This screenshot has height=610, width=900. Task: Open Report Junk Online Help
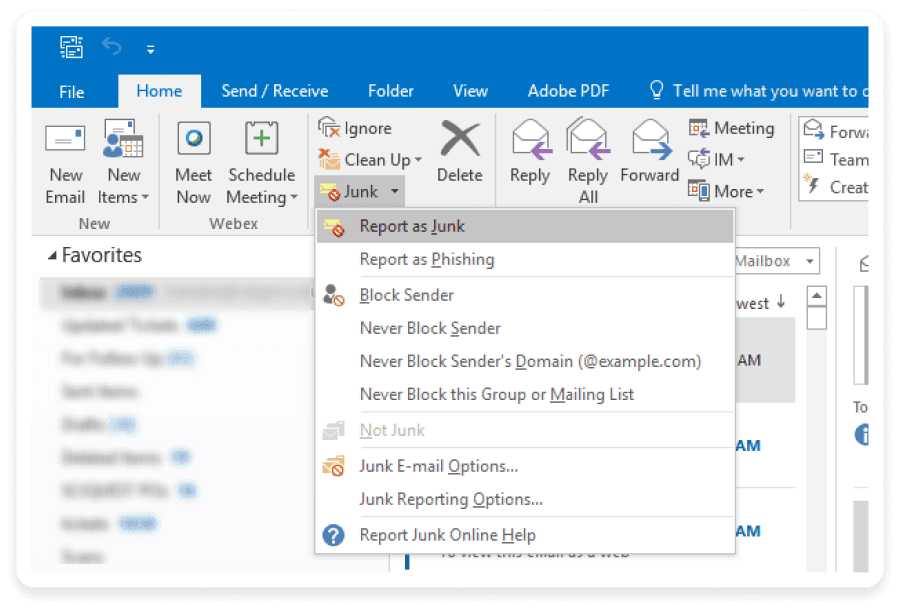pyautogui.click(x=525, y=535)
